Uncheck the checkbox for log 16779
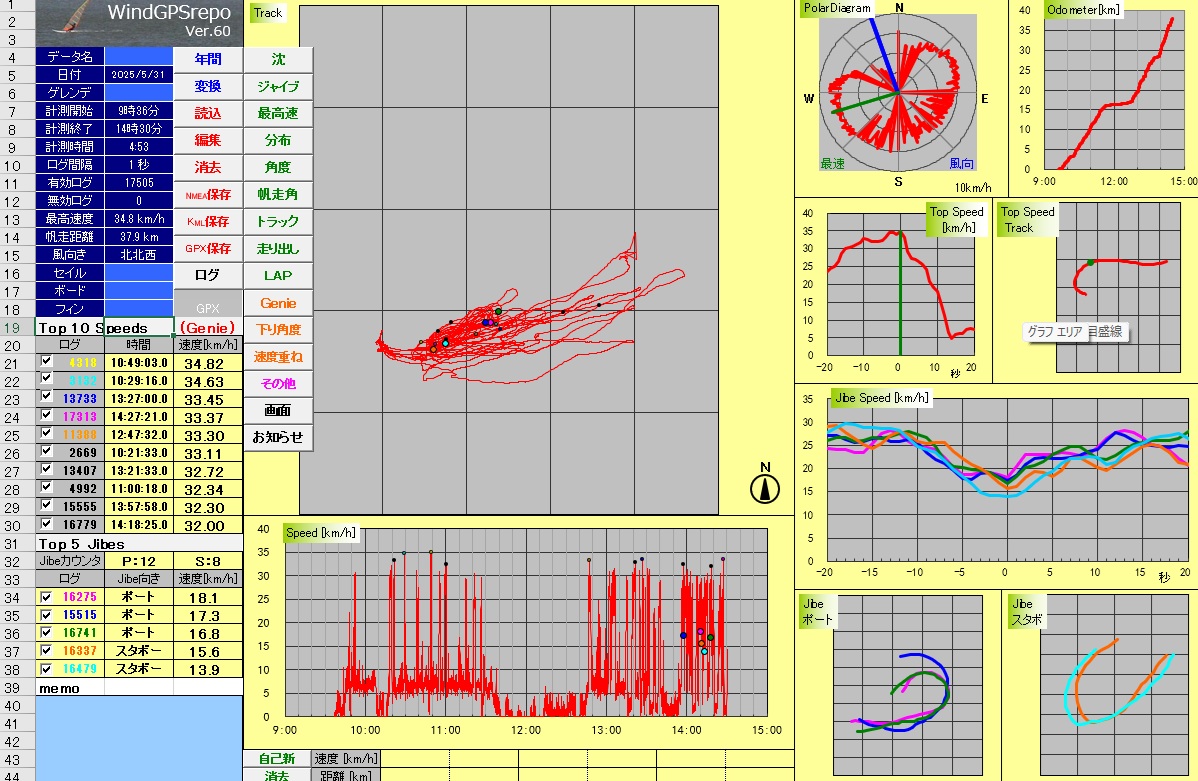This screenshot has height=781, width=1198. pyautogui.click(x=47, y=523)
